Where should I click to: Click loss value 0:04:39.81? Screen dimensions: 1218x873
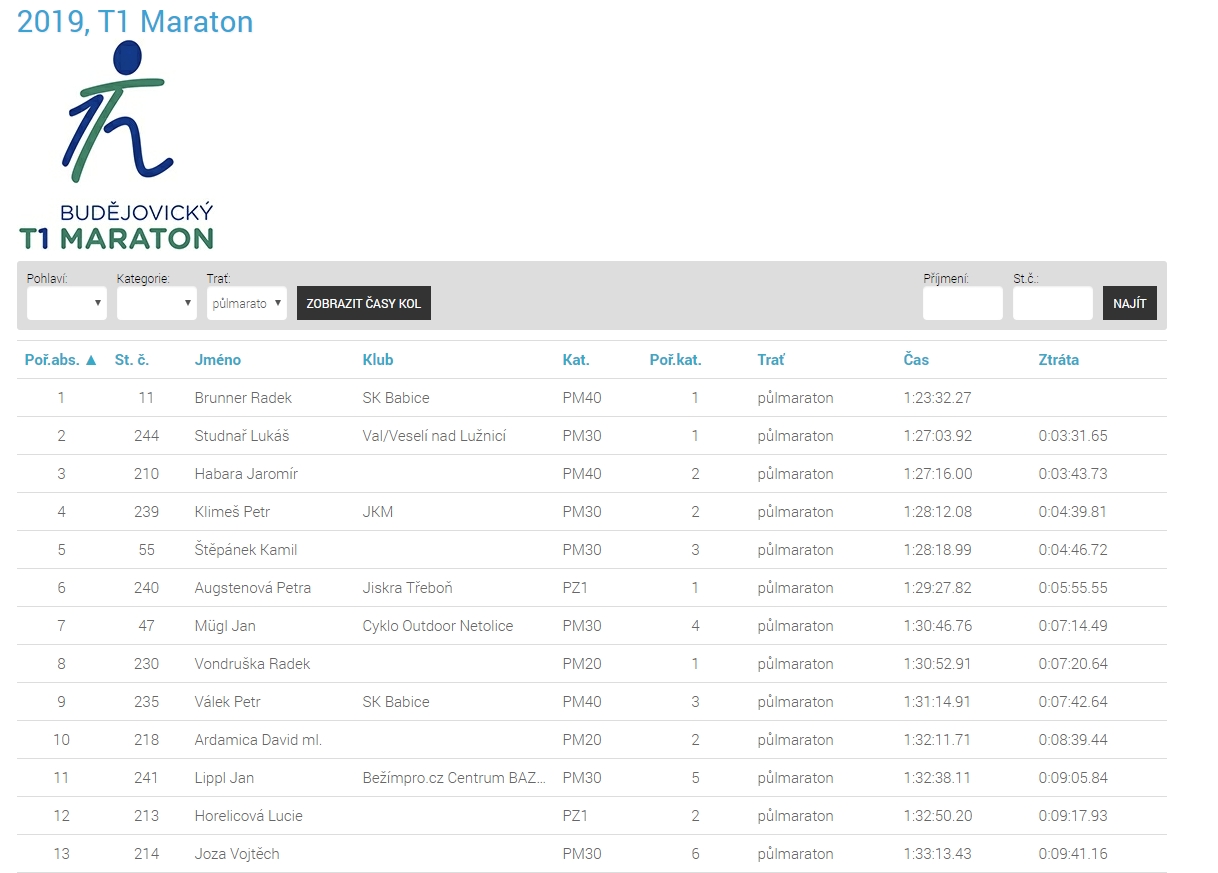pos(1073,512)
